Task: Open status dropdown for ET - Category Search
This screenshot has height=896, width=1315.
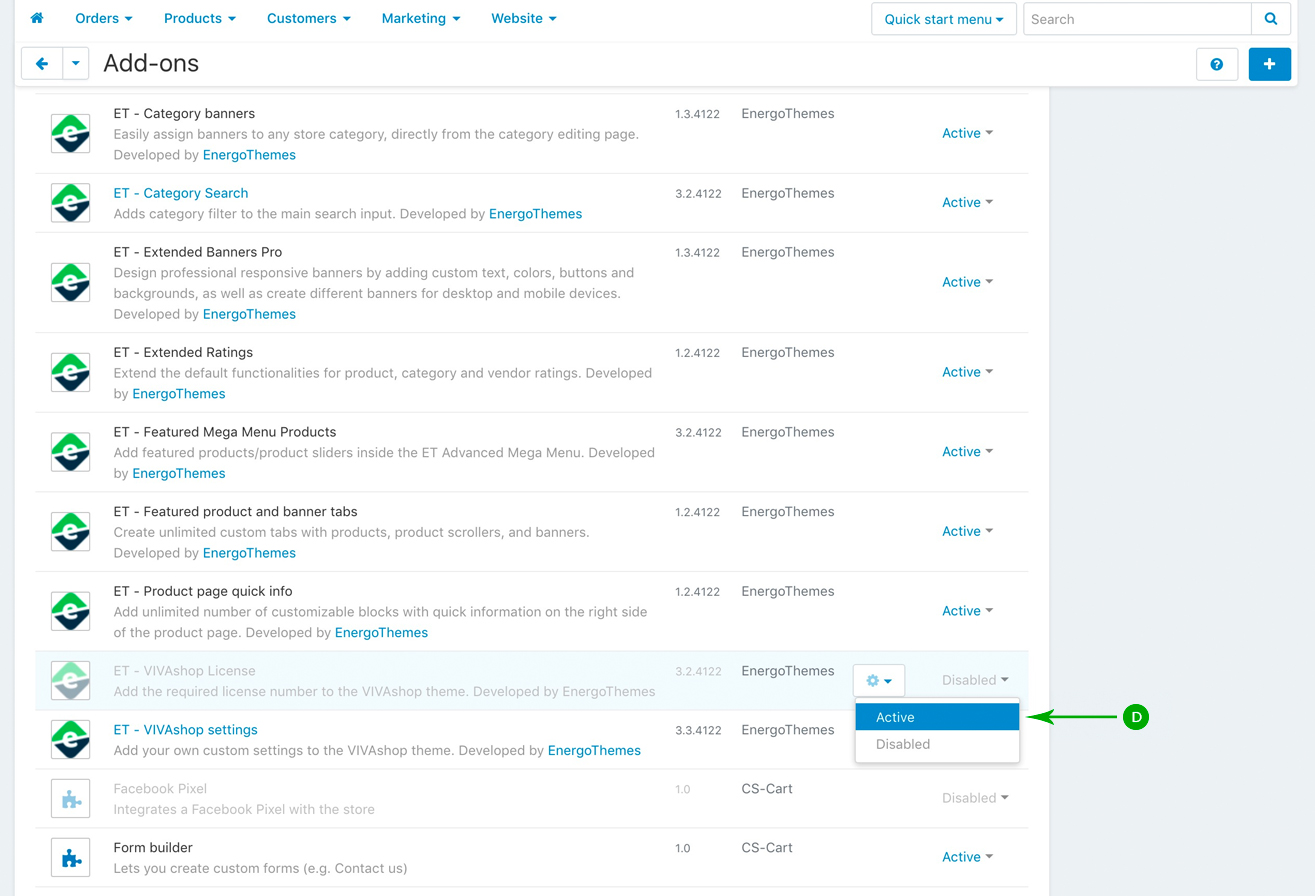Action: click(x=968, y=202)
